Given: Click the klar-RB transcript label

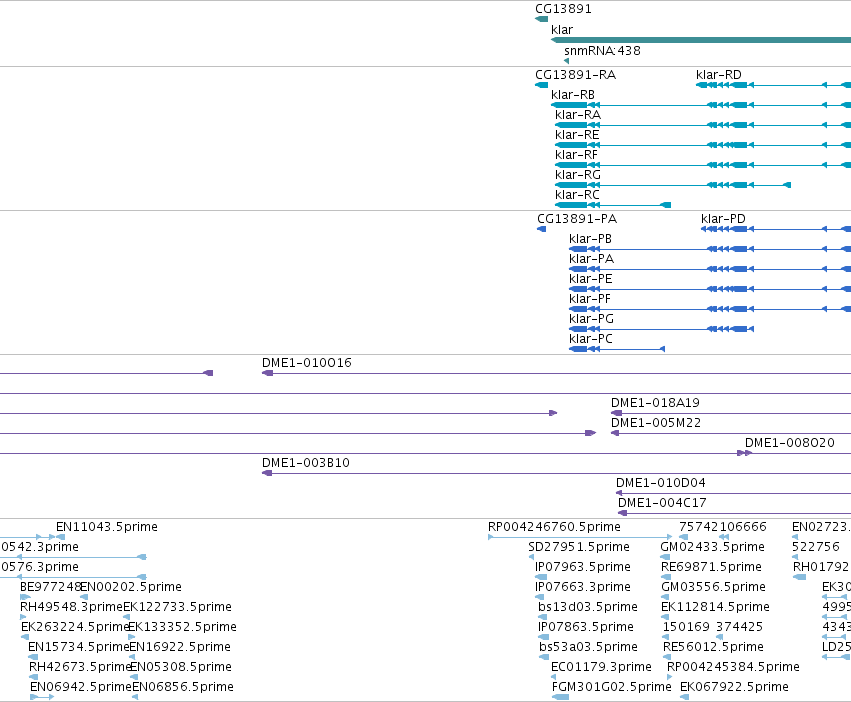Looking at the screenshot, I should [573, 95].
